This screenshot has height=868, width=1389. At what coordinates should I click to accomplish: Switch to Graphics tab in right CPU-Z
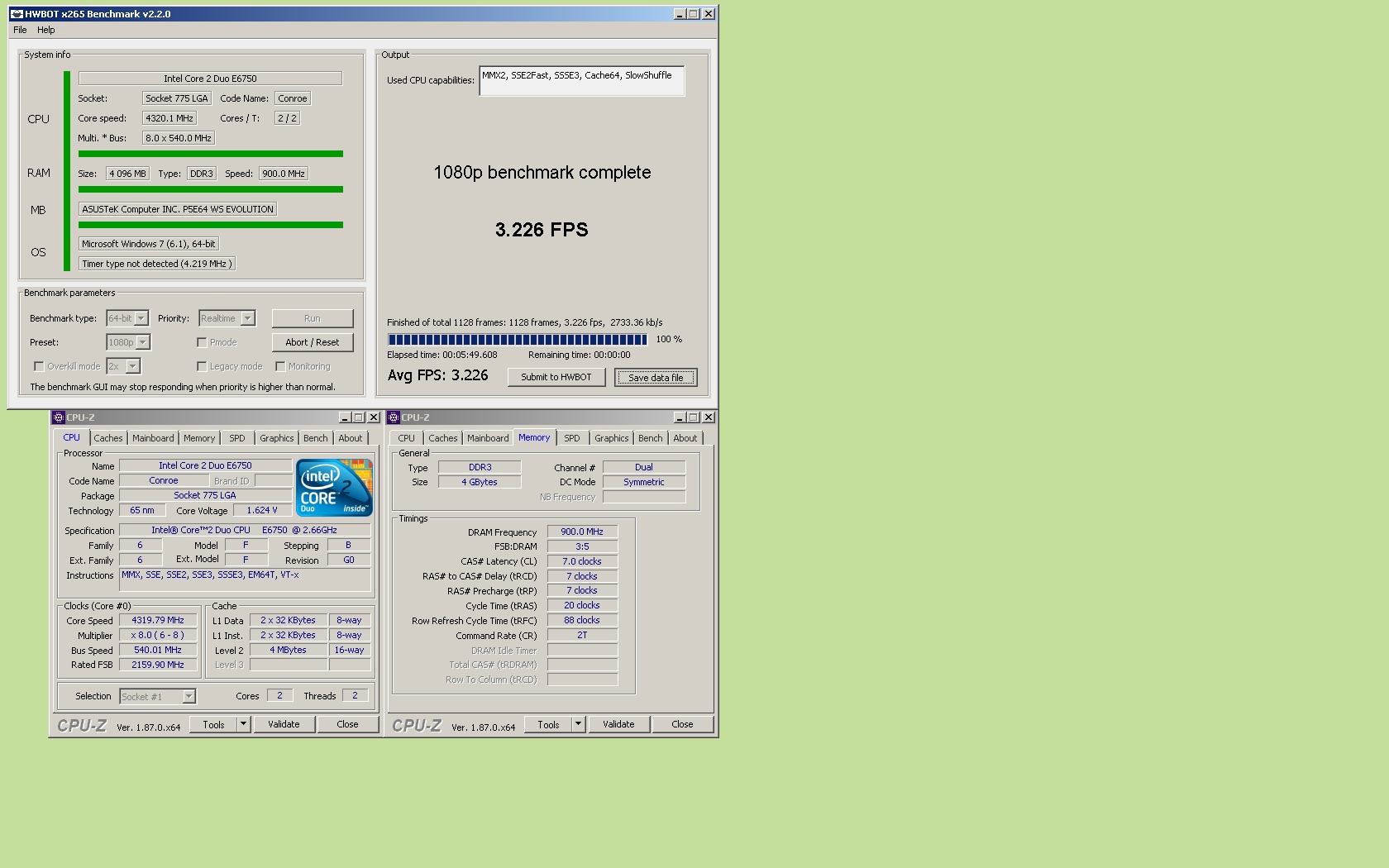pyautogui.click(x=612, y=438)
